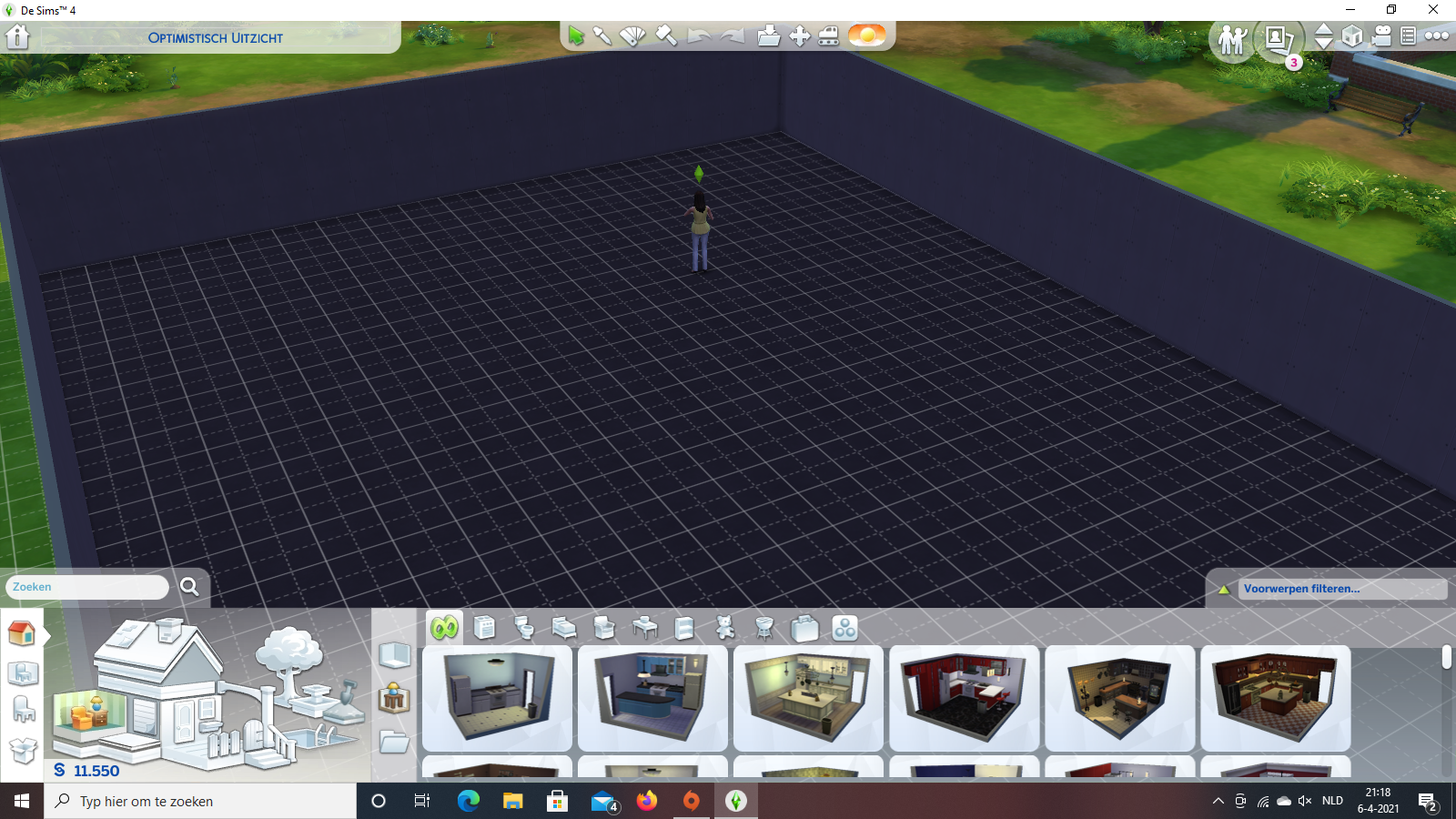Filter by kitchen stove icon
The image size is (1456, 819).
[485, 628]
